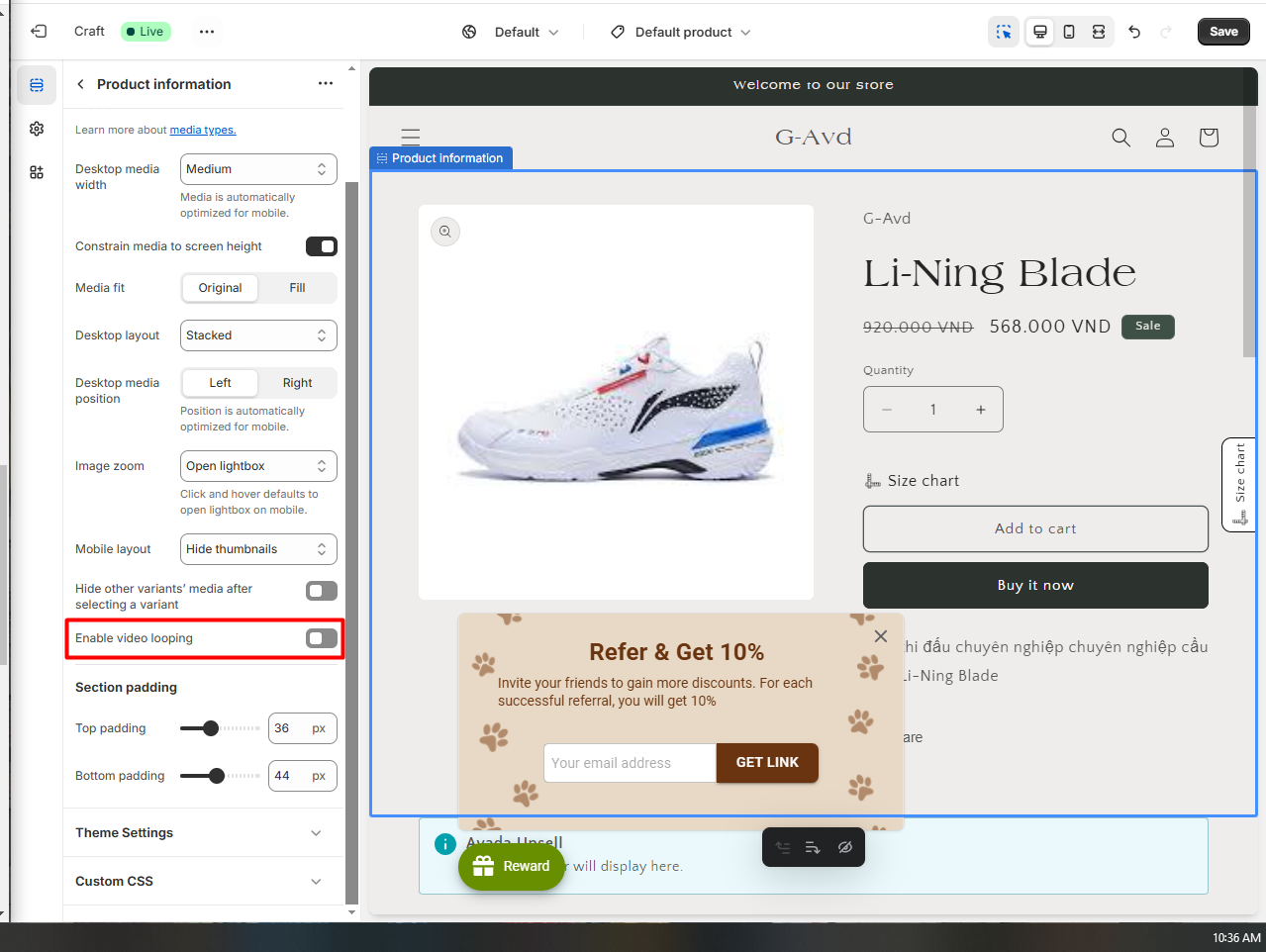Adjust the Bottom padding slider
Viewport: 1266px width, 952px height.
tap(217, 776)
